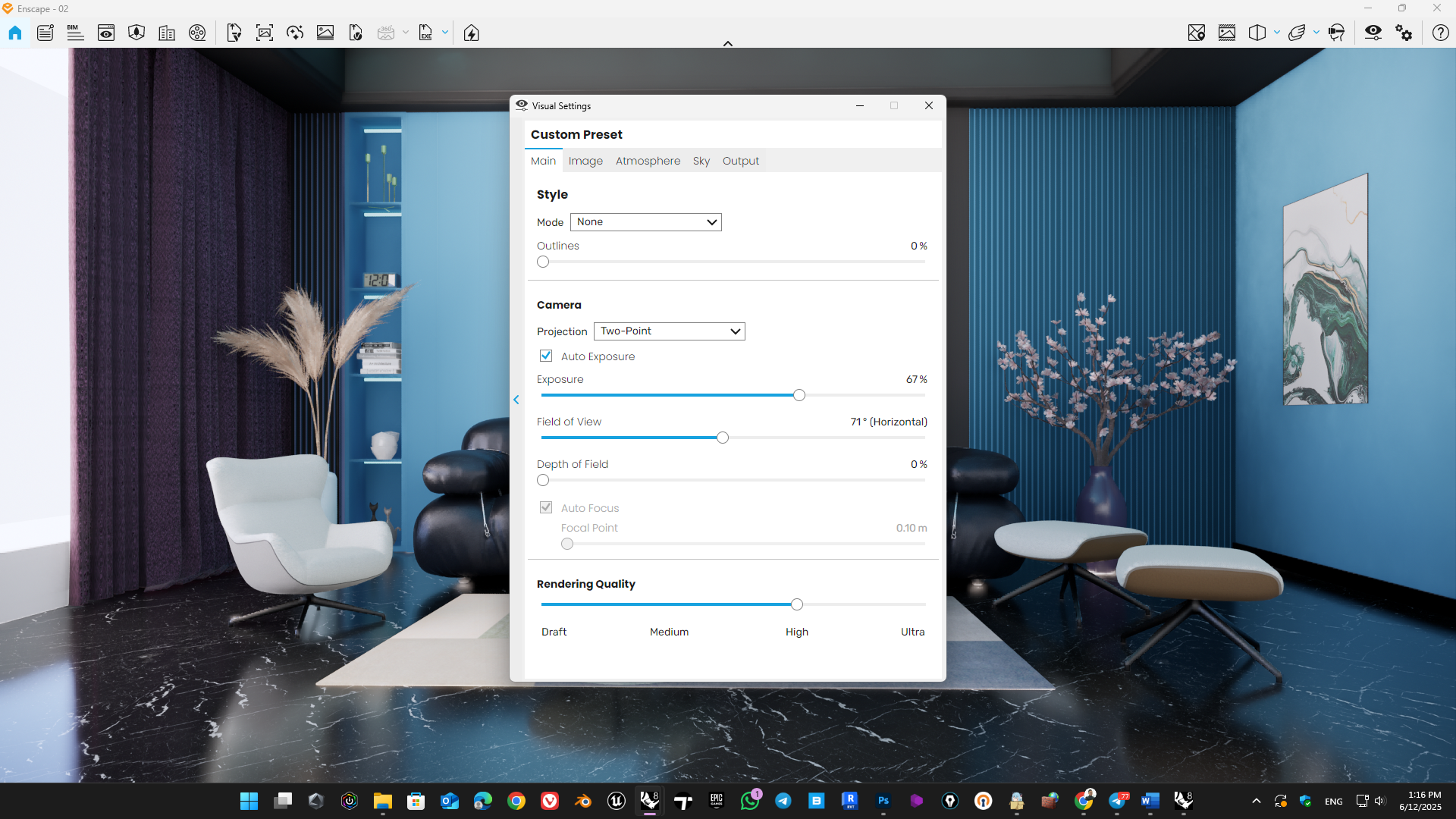Click the Exposure slider handle
Viewport: 1456px width, 819px height.
pos(799,395)
